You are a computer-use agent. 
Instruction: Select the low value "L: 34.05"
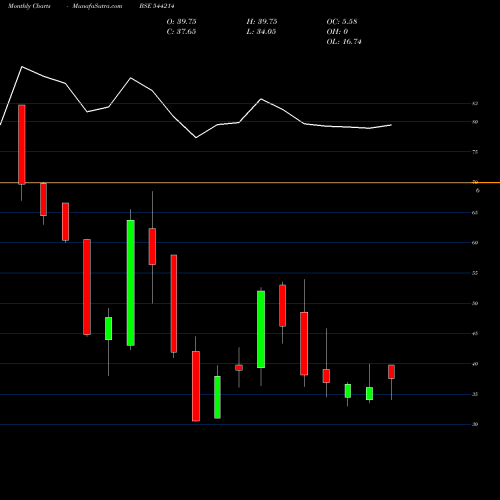tap(261, 32)
